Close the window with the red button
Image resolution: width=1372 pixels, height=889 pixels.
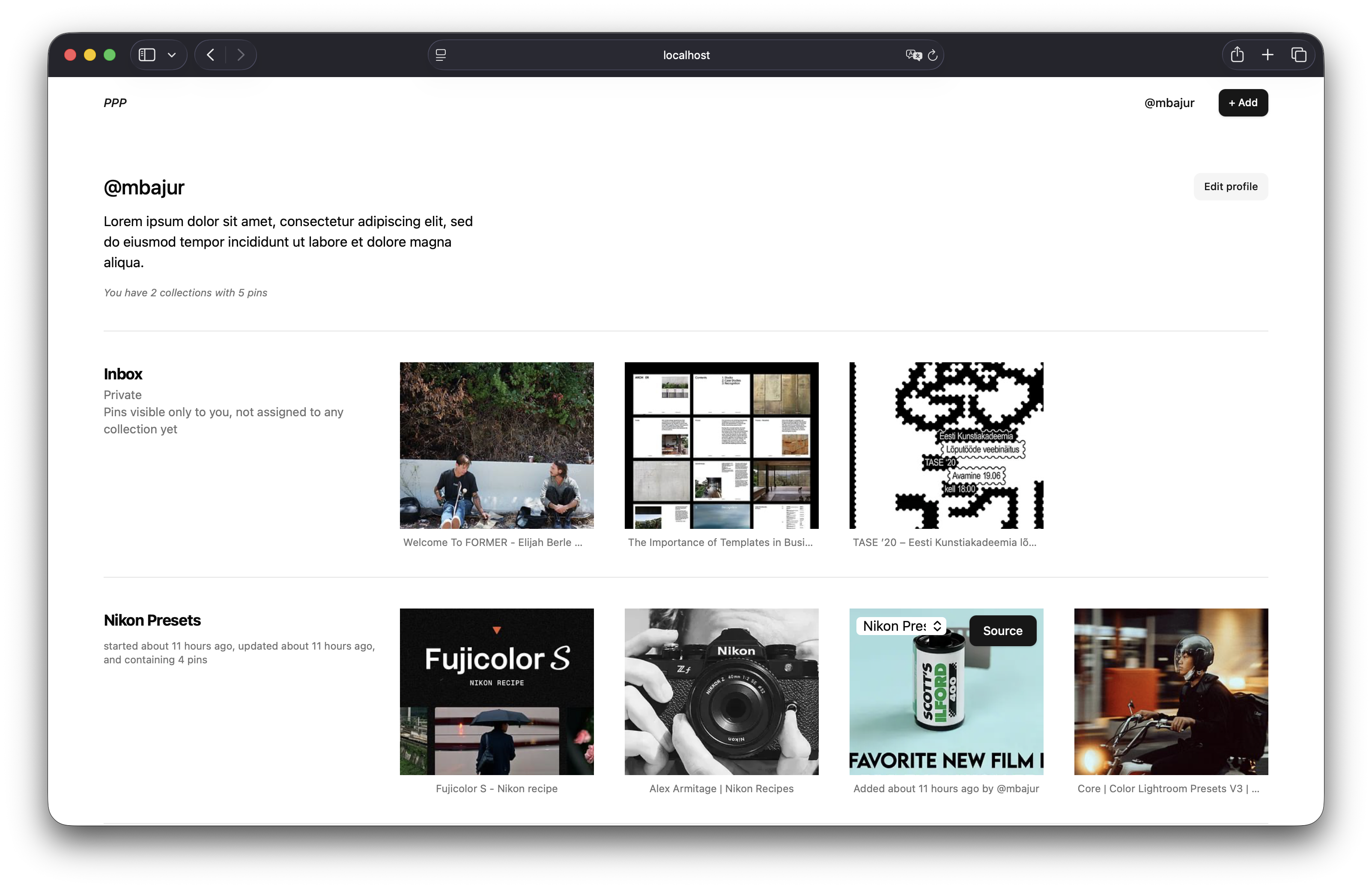(x=70, y=55)
